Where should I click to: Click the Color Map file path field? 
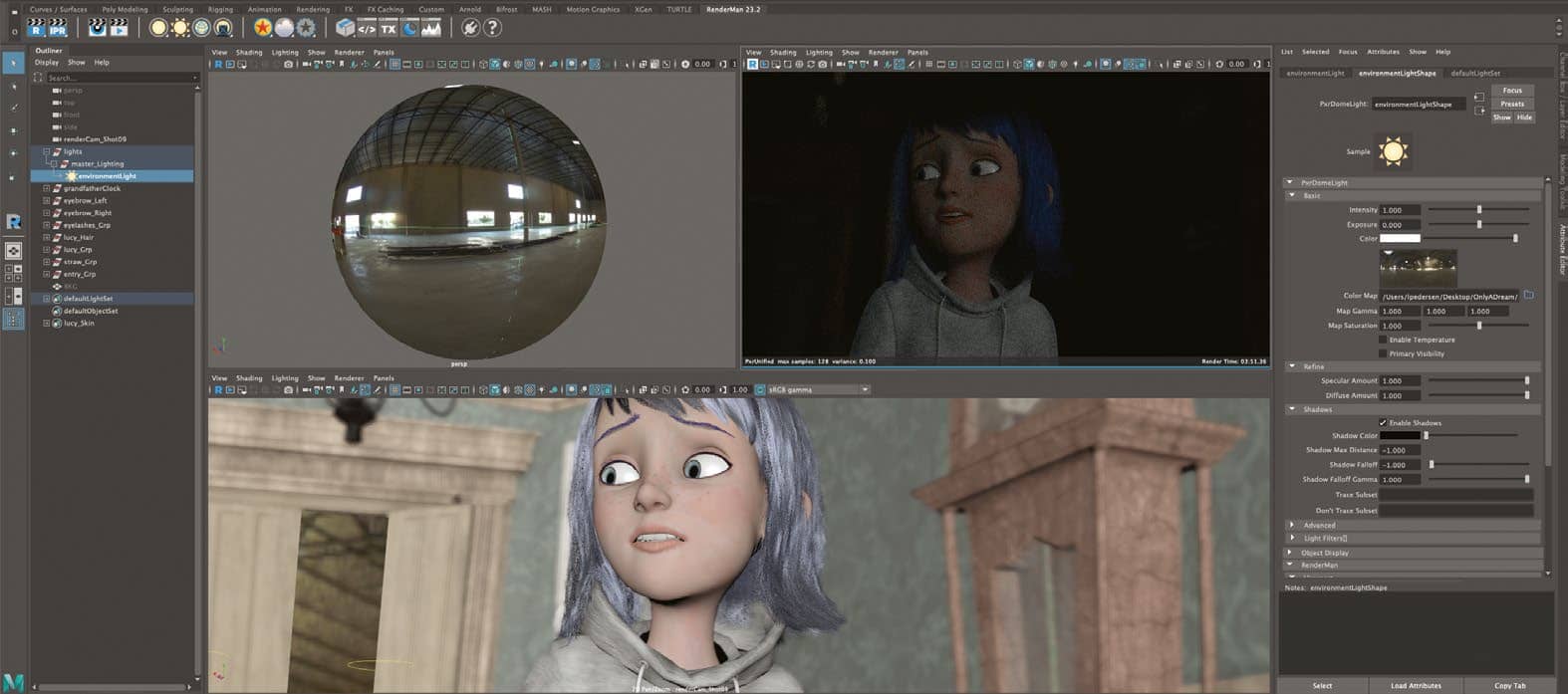tap(1449, 296)
